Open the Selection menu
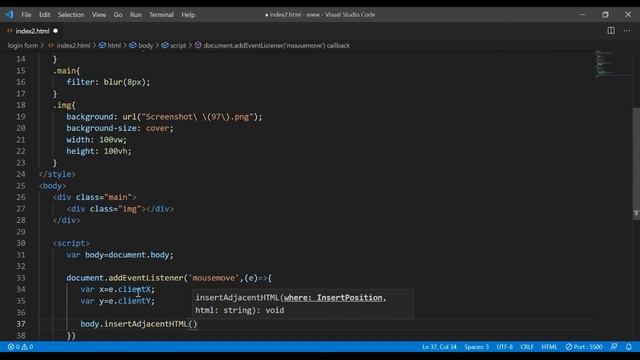This screenshot has height=360, width=640. (71, 15)
